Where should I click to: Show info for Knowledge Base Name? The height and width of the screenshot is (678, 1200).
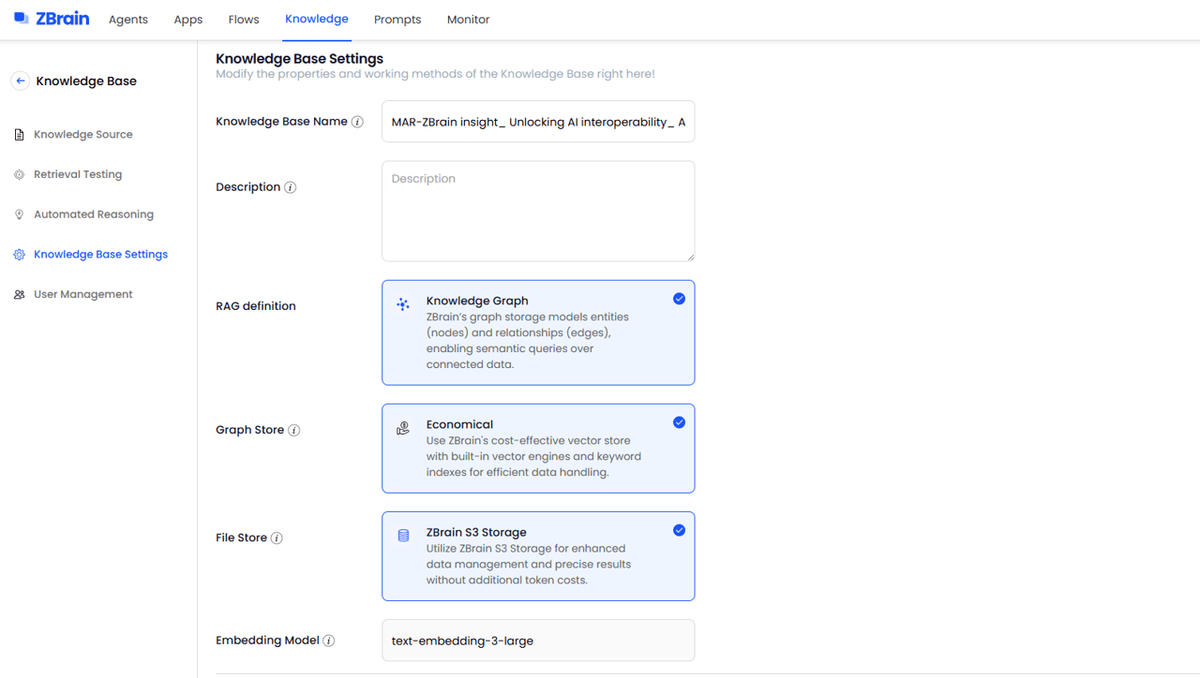358,122
